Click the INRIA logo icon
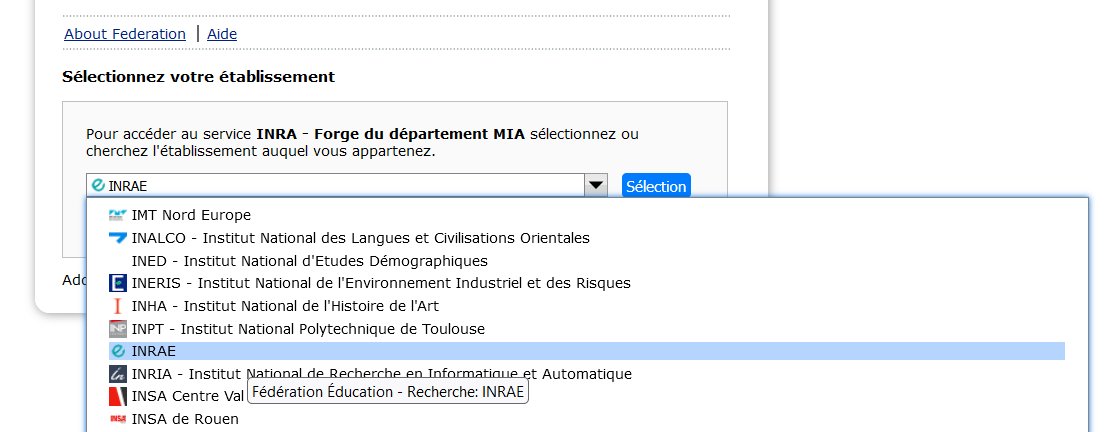Screen dimensions: 1117x432 pos(118,374)
